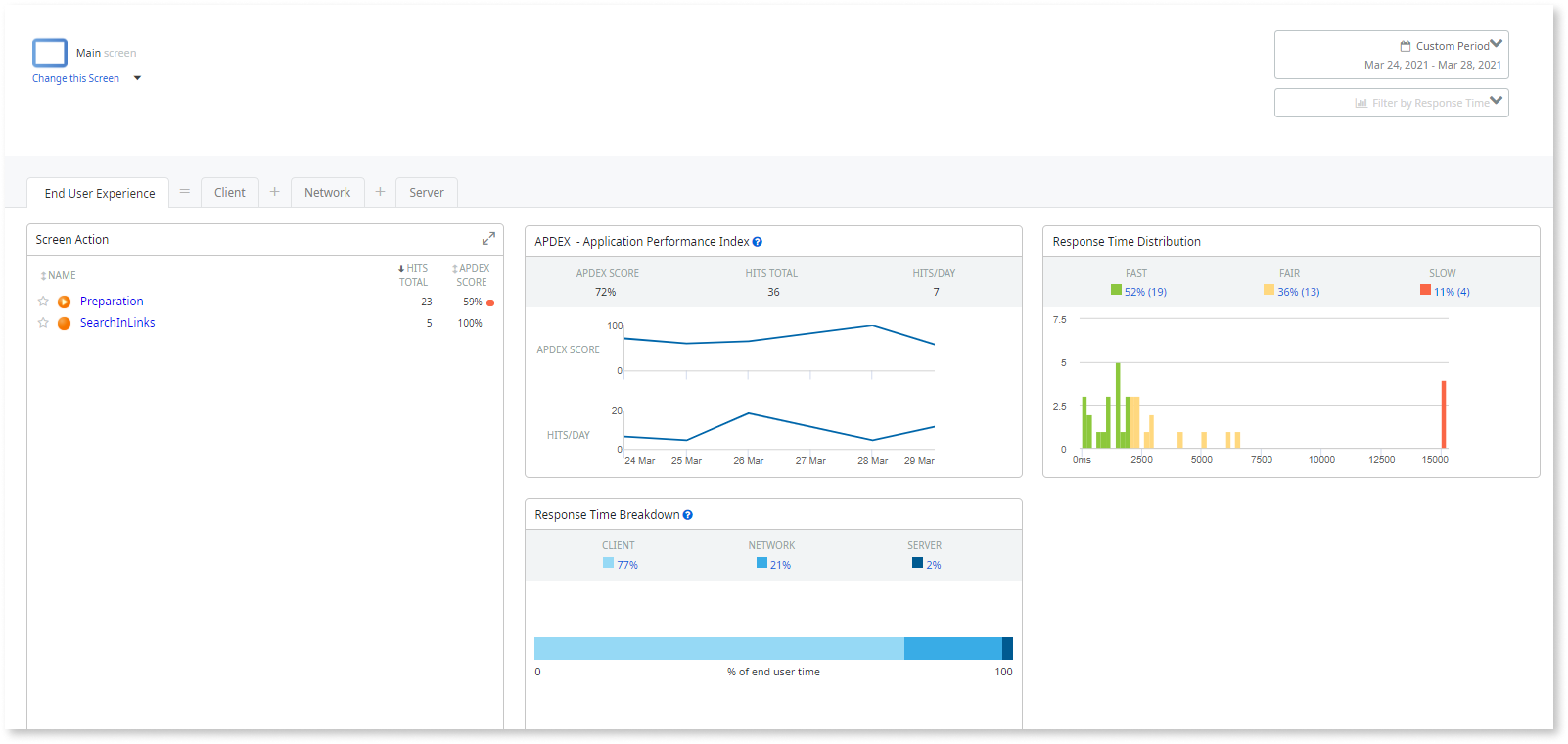Image resolution: width=1568 pixels, height=744 pixels.
Task: Click the Preparation orange play icon
Action: [64, 302]
